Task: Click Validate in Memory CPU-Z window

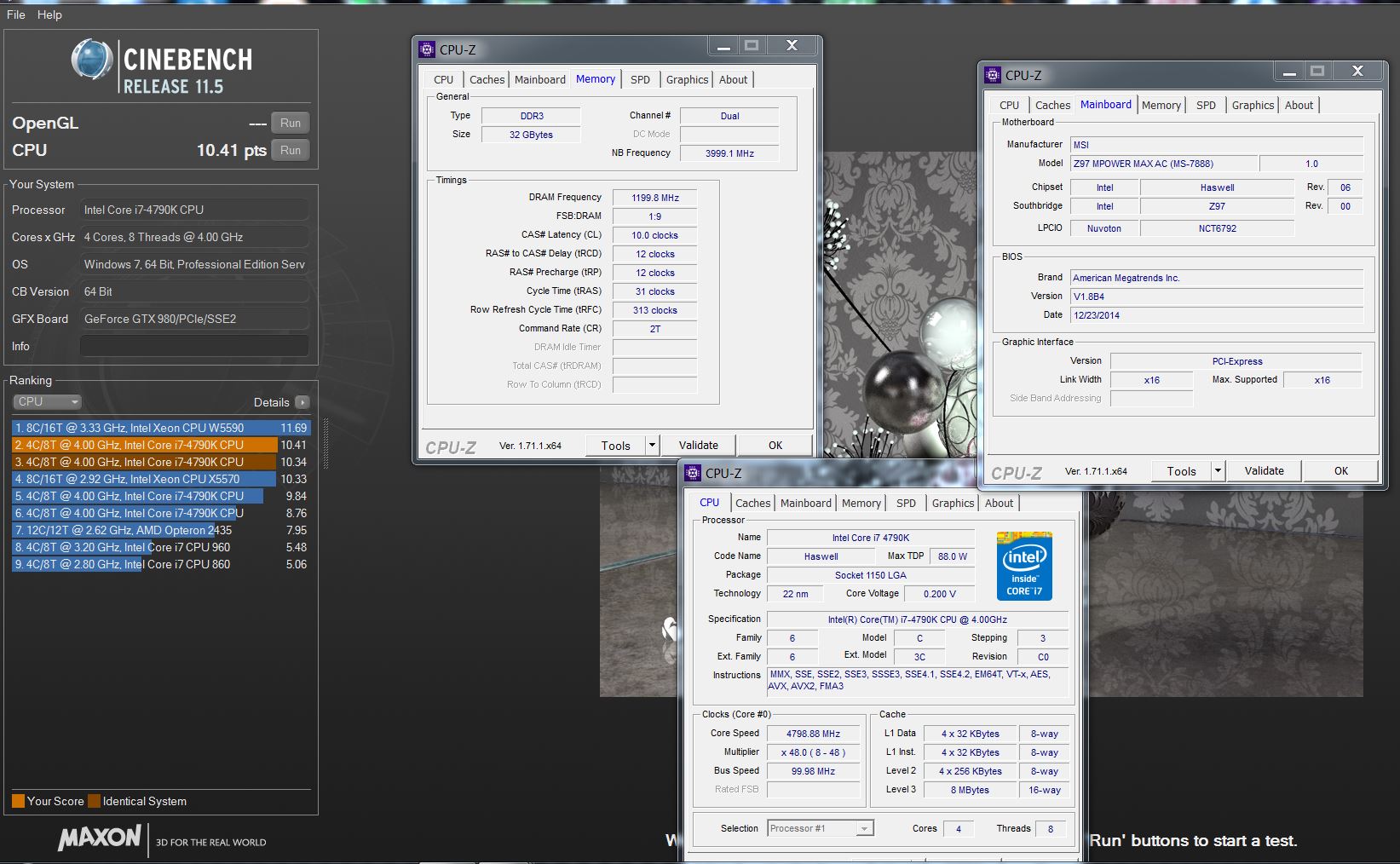Action: point(699,445)
